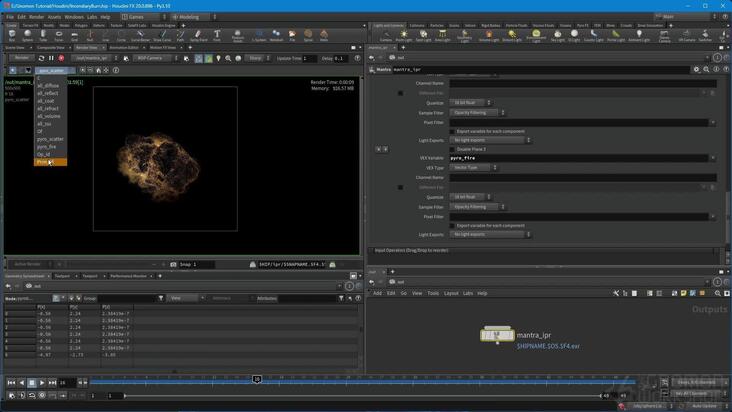The height and width of the screenshot is (412, 732).
Task: Click the render view magnifier icon
Action: point(228,58)
